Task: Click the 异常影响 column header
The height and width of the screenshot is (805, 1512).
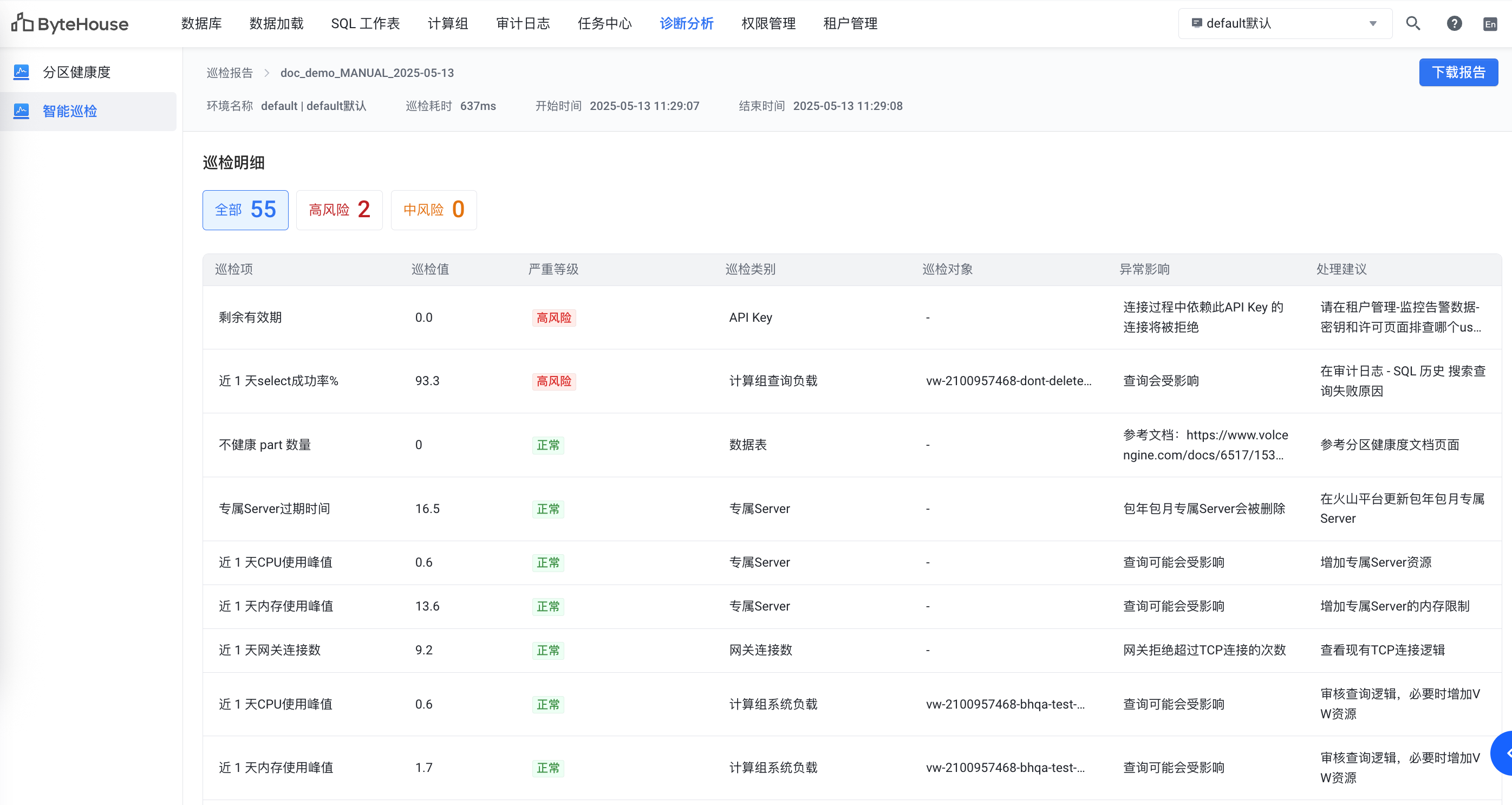Action: pyautogui.click(x=1145, y=269)
